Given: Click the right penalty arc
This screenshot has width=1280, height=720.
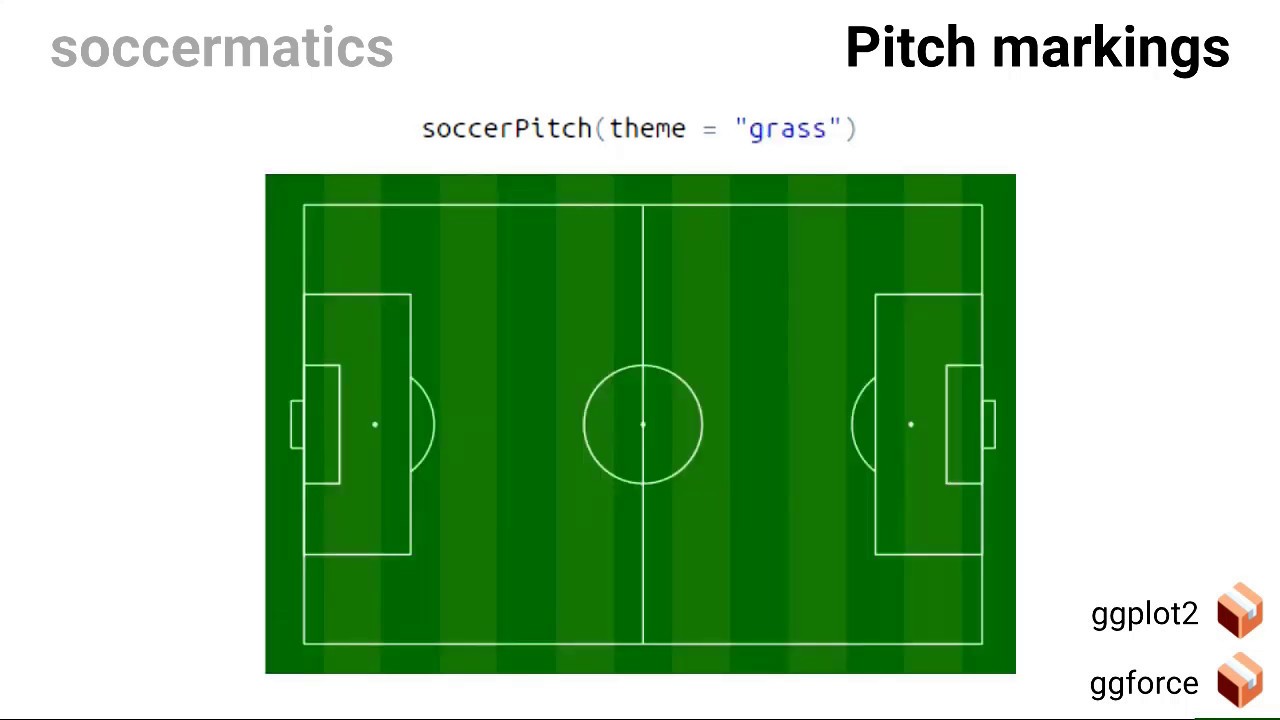Looking at the screenshot, I should point(852,425).
